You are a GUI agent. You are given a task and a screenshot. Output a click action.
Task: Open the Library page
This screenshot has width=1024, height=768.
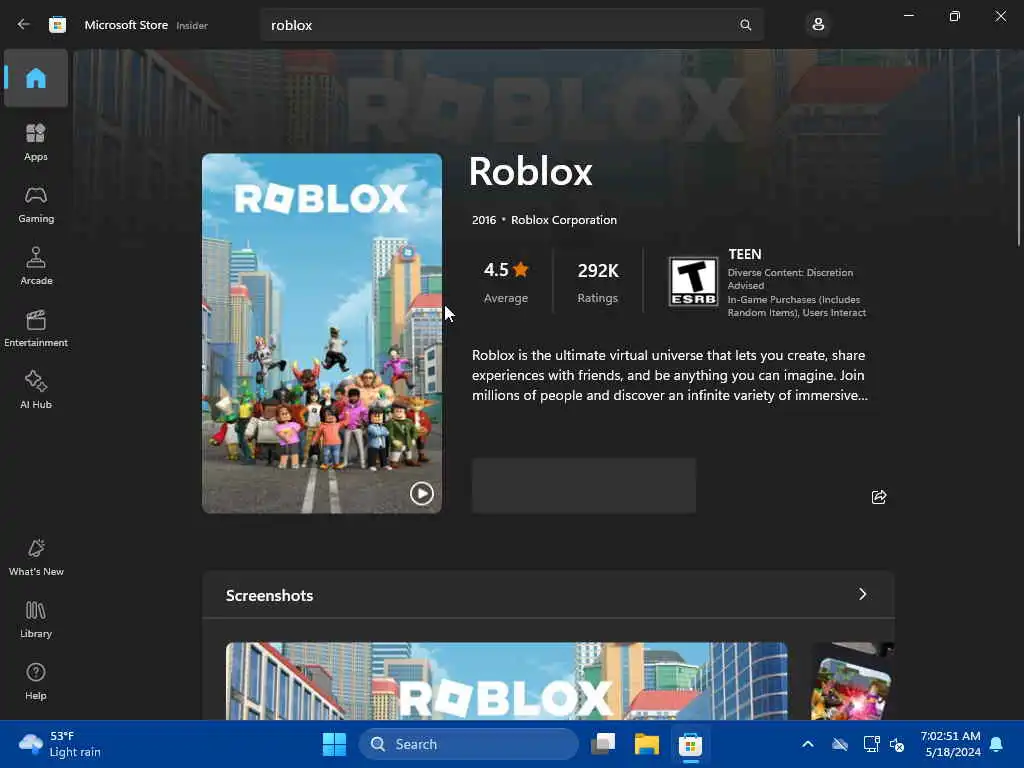tap(36, 620)
